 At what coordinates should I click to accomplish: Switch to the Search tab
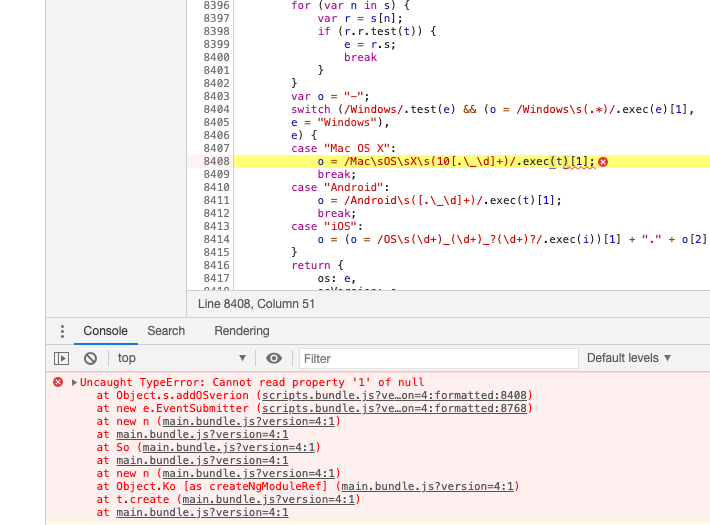tap(166, 331)
